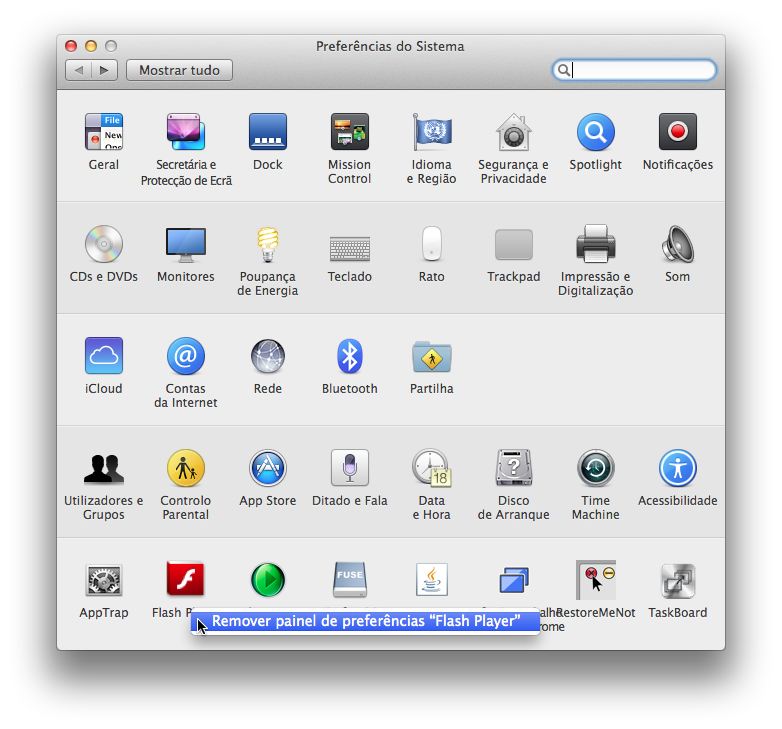This screenshot has width=782, height=729.
Task: Open TaskBoard preference pane
Action: pyautogui.click(x=677, y=580)
